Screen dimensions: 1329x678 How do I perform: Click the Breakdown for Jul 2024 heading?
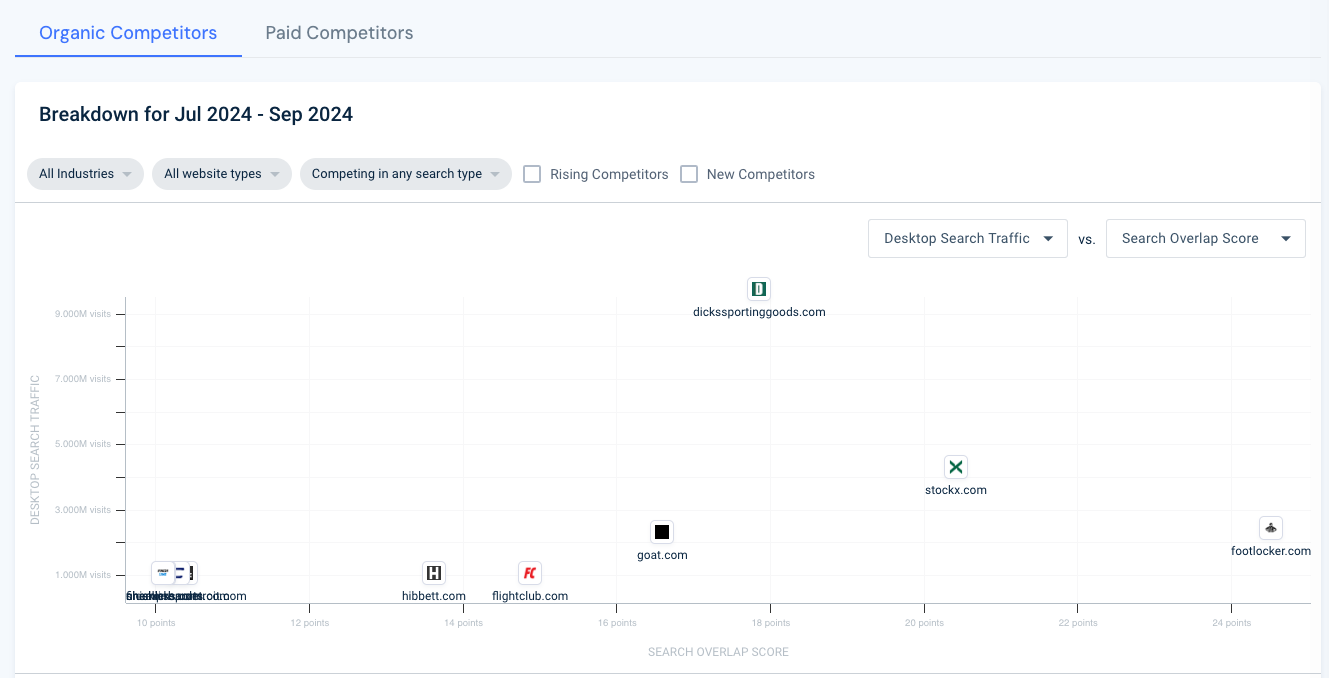point(196,114)
